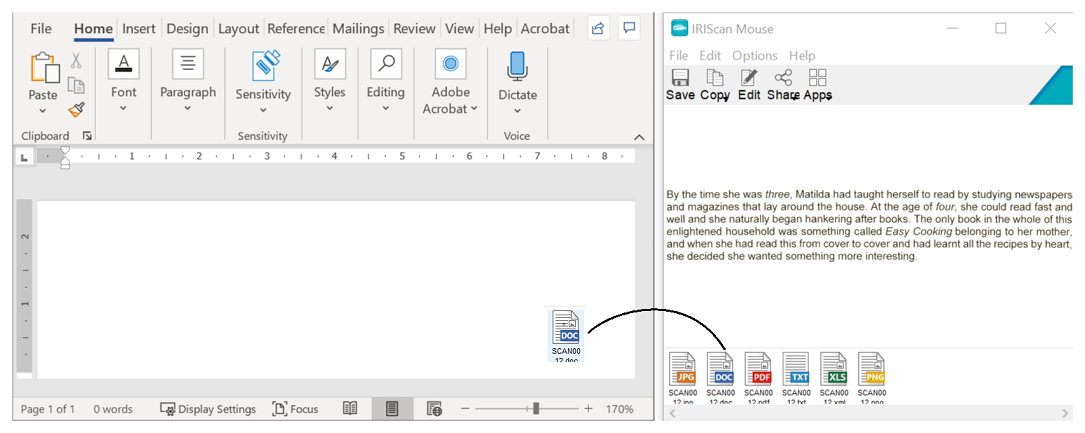The height and width of the screenshot is (433, 1085).
Task: Expand the Dictate dropdown arrow
Action: 518,110
